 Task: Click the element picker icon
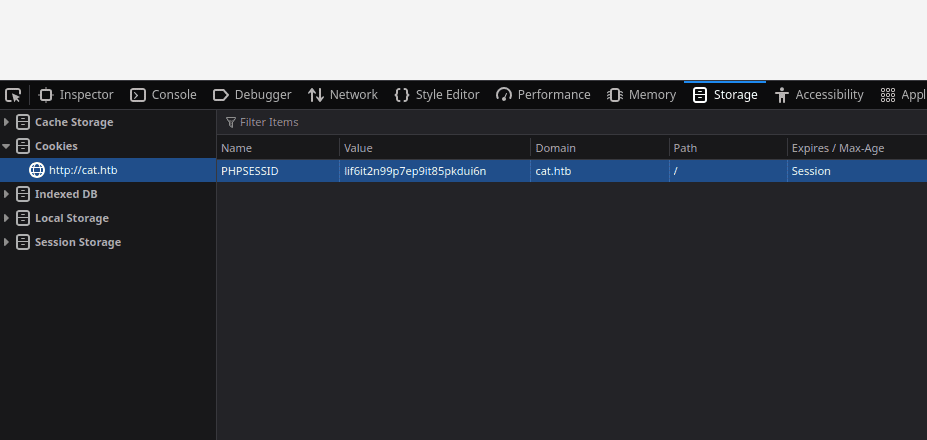tap(13, 95)
